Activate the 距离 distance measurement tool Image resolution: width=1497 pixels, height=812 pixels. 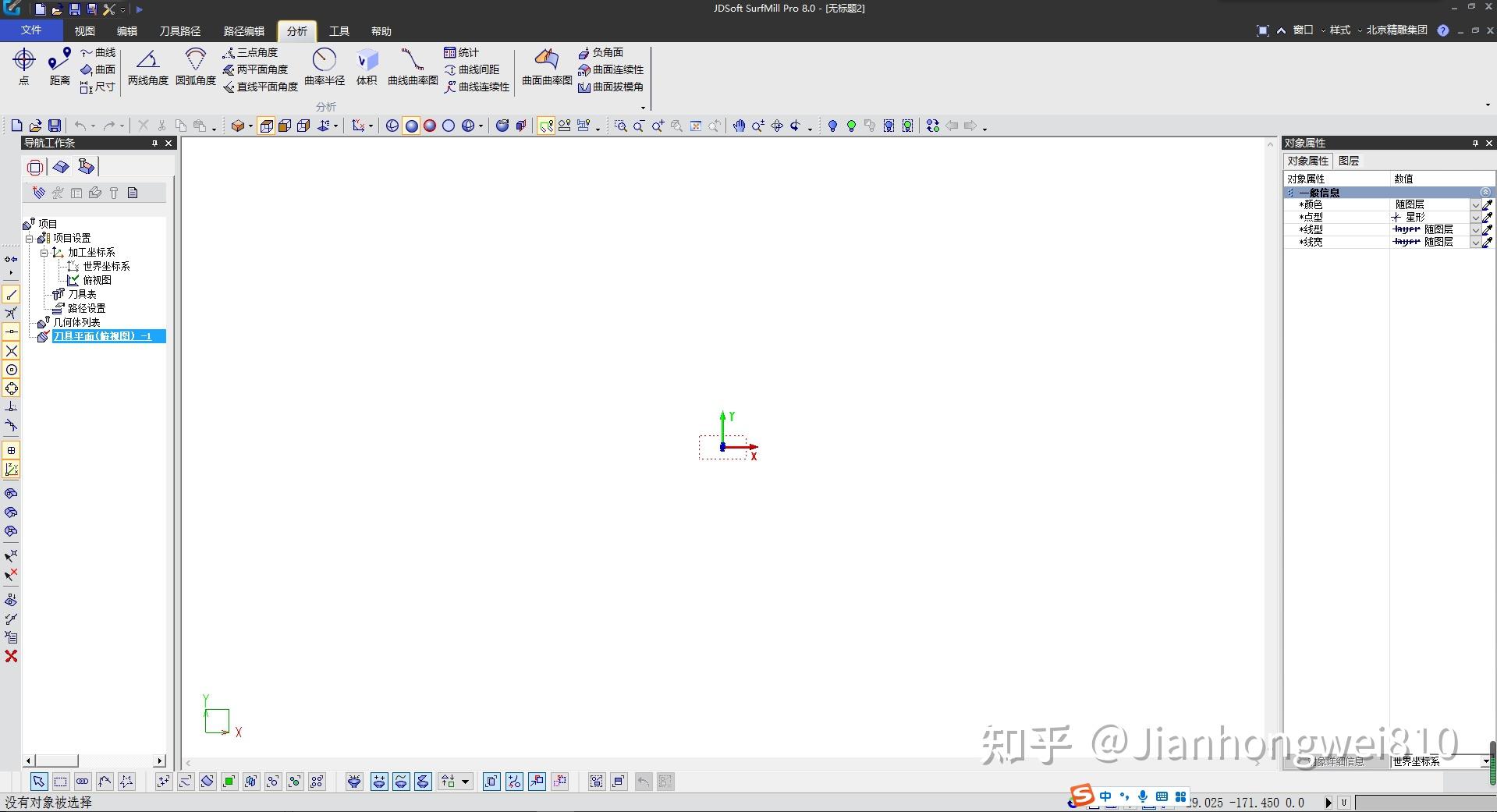tap(59, 67)
